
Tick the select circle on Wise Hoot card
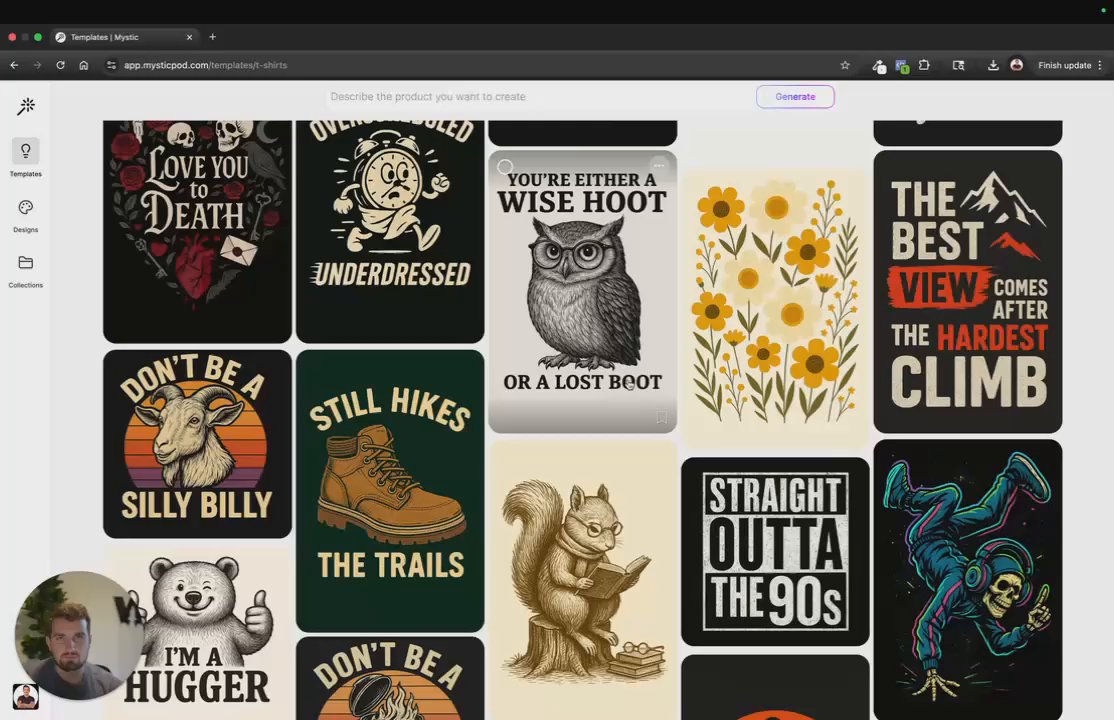pyautogui.click(x=505, y=167)
